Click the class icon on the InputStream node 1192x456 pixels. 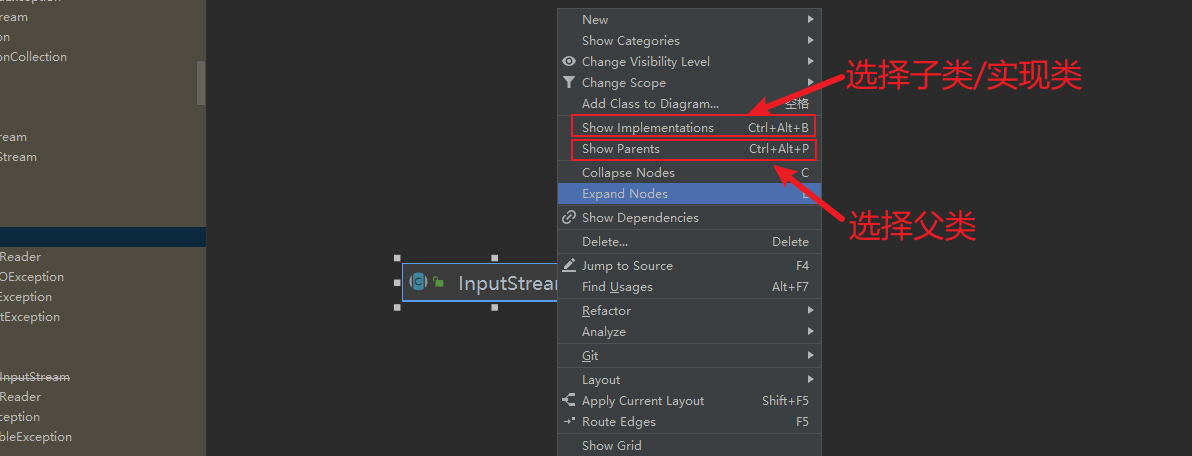pos(419,282)
